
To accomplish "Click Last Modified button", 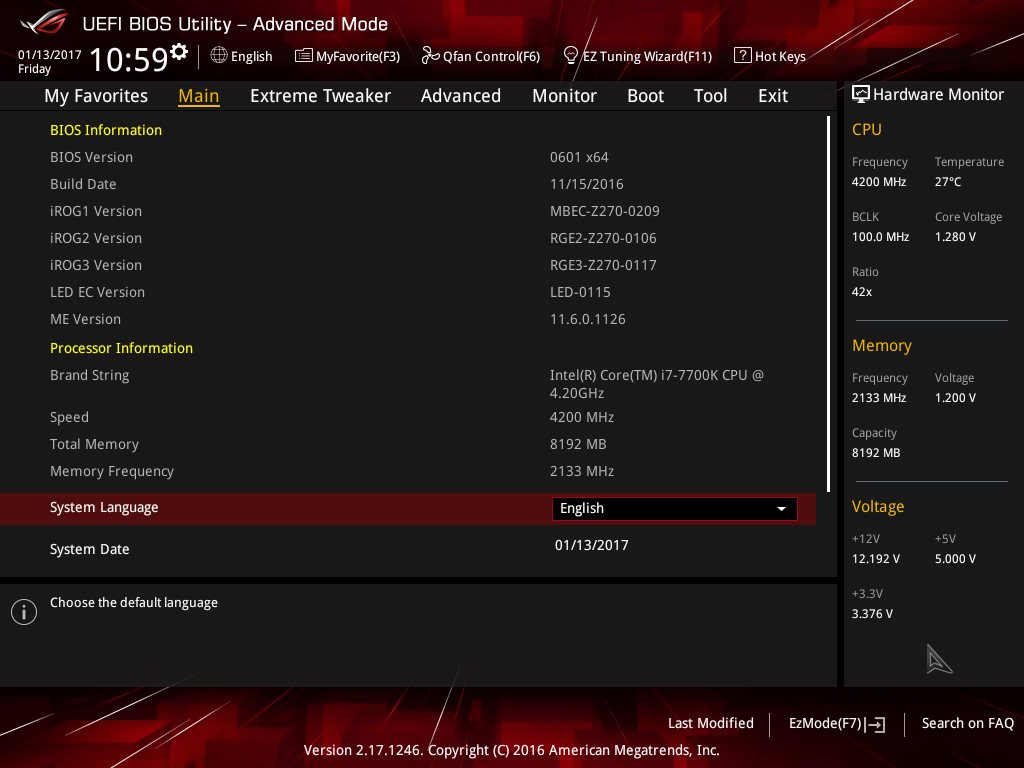I will pyautogui.click(x=711, y=724).
